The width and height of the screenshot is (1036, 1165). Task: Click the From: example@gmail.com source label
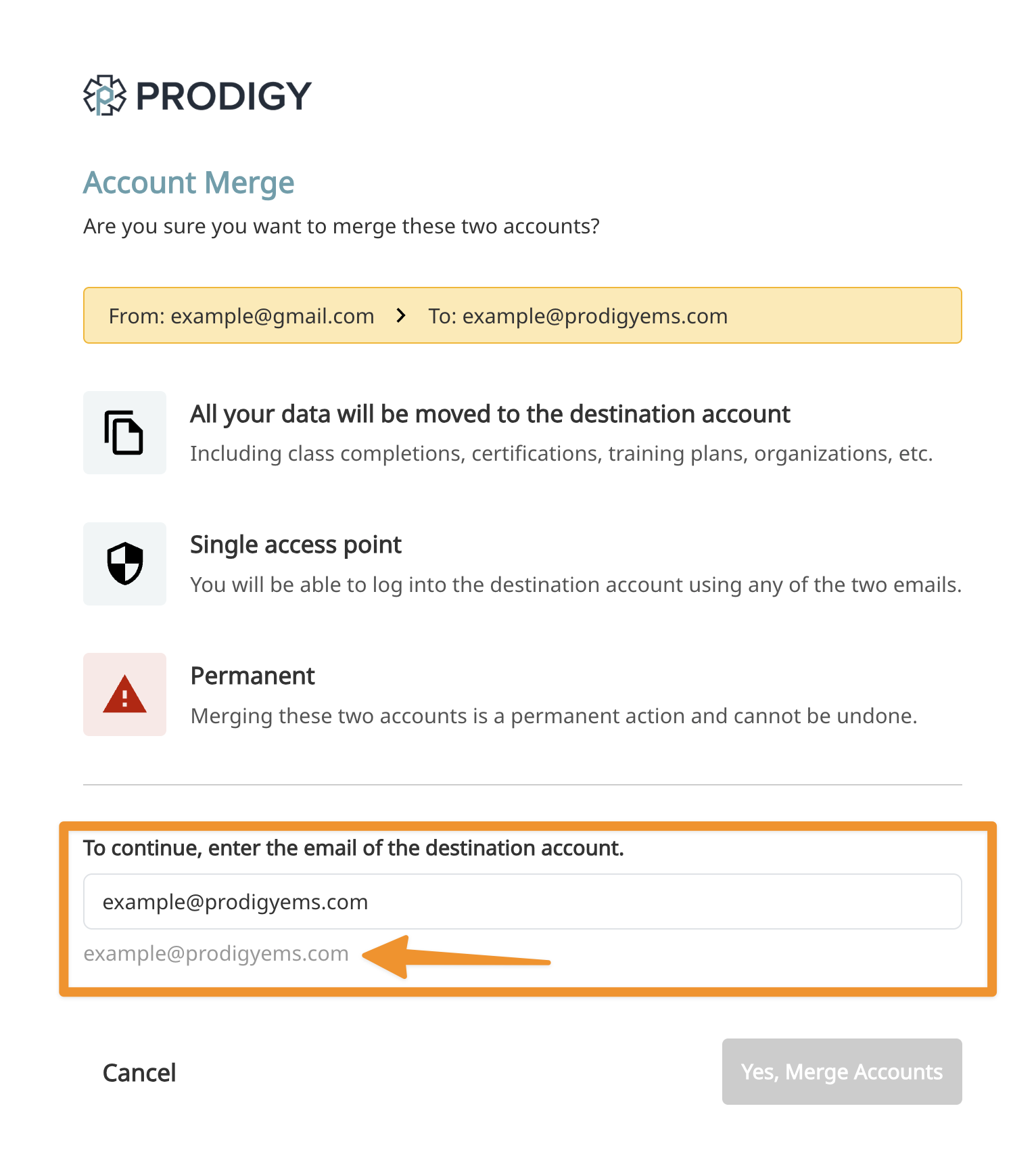tap(241, 316)
